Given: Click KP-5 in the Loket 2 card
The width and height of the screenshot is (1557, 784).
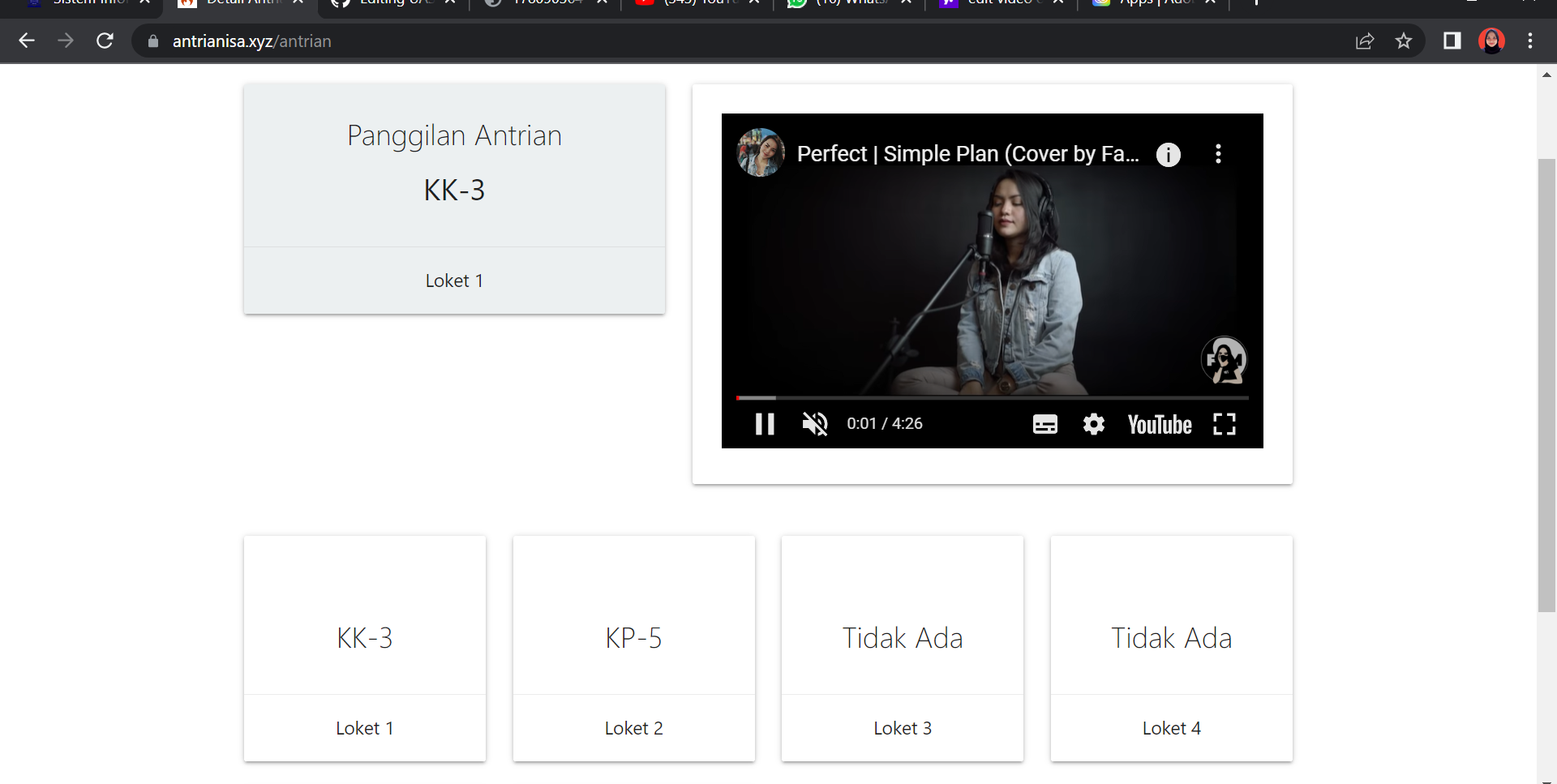Looking at the screenshot, I should (x=633, y=638).
